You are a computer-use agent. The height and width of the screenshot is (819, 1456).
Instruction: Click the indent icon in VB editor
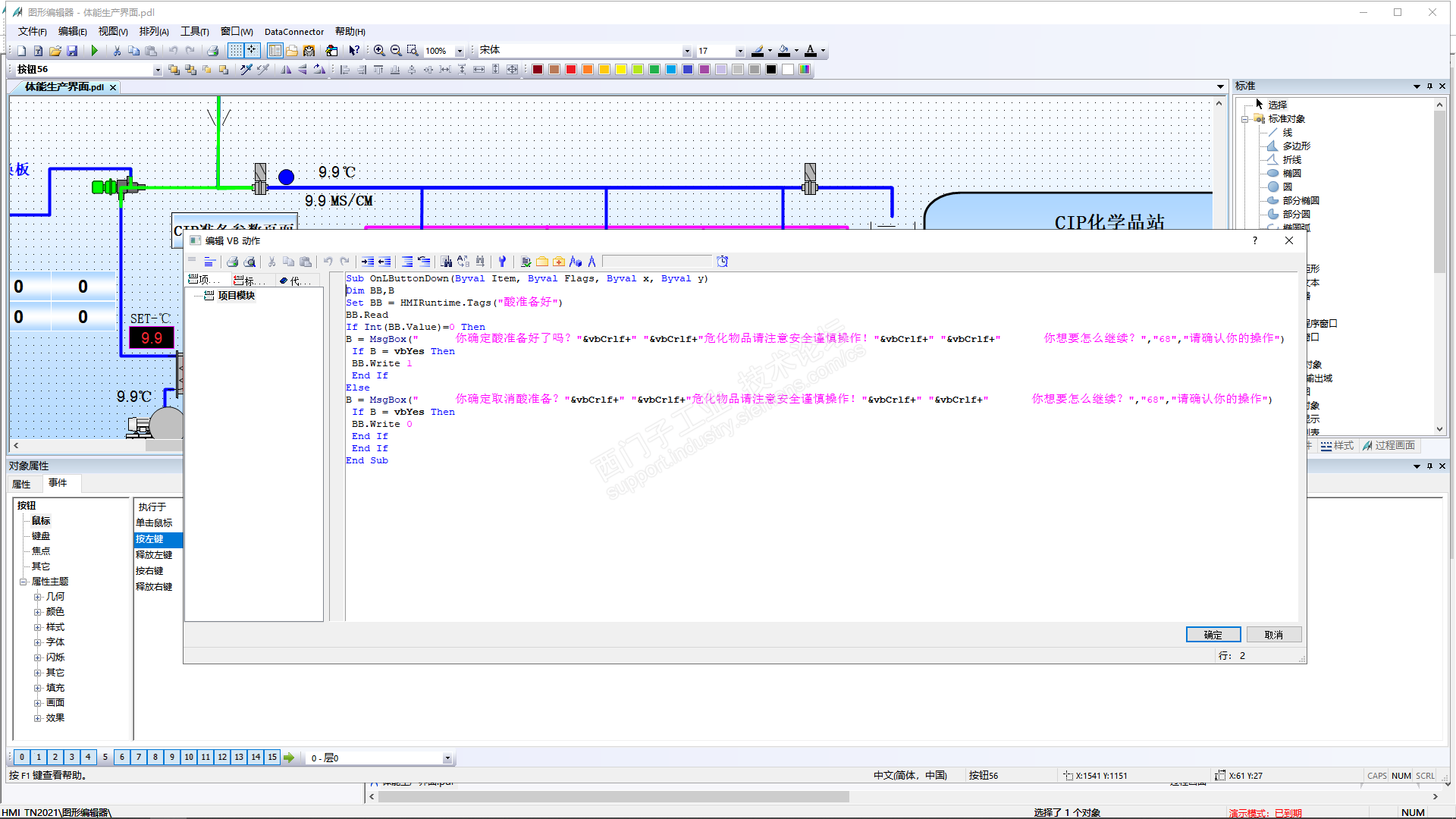click(367, 262)
